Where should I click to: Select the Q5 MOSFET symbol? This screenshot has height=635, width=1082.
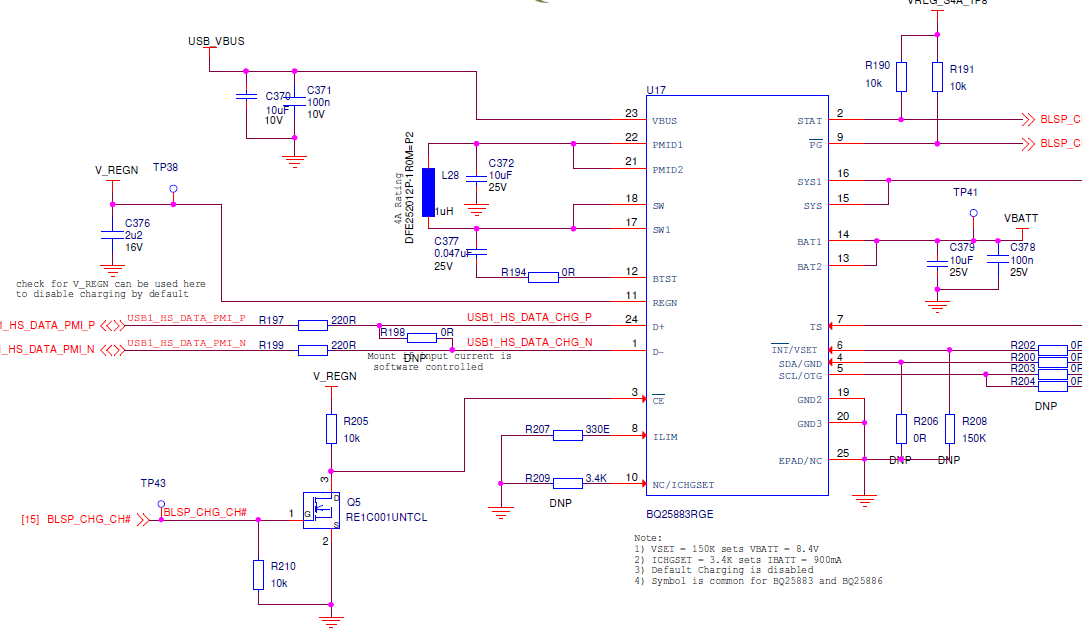pyautogui.click(x=322, y=511)
